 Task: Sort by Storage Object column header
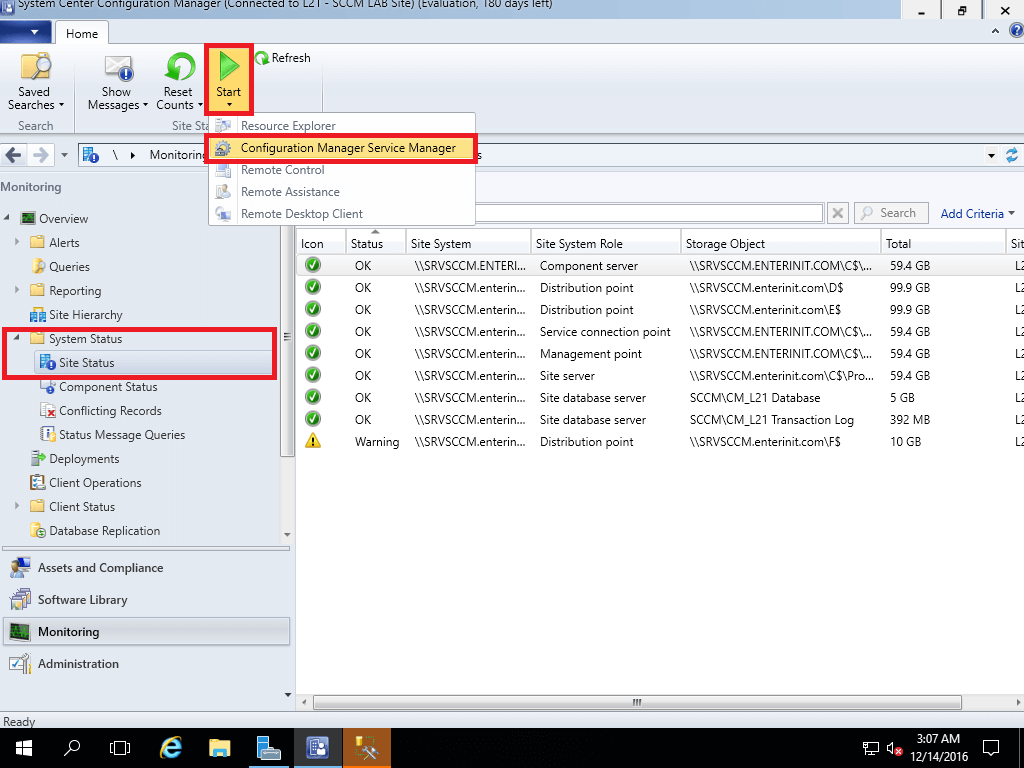780,243
